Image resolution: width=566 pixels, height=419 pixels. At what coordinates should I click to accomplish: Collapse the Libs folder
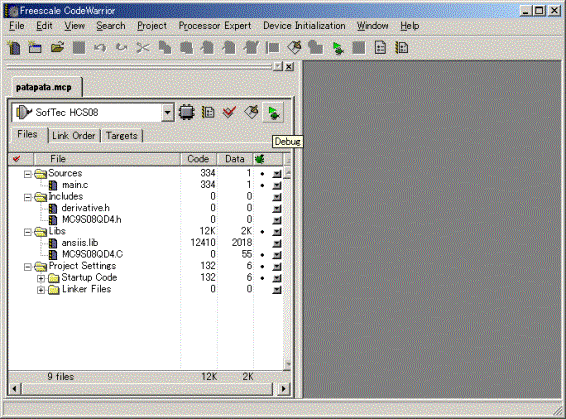click(x=28, y=232)
